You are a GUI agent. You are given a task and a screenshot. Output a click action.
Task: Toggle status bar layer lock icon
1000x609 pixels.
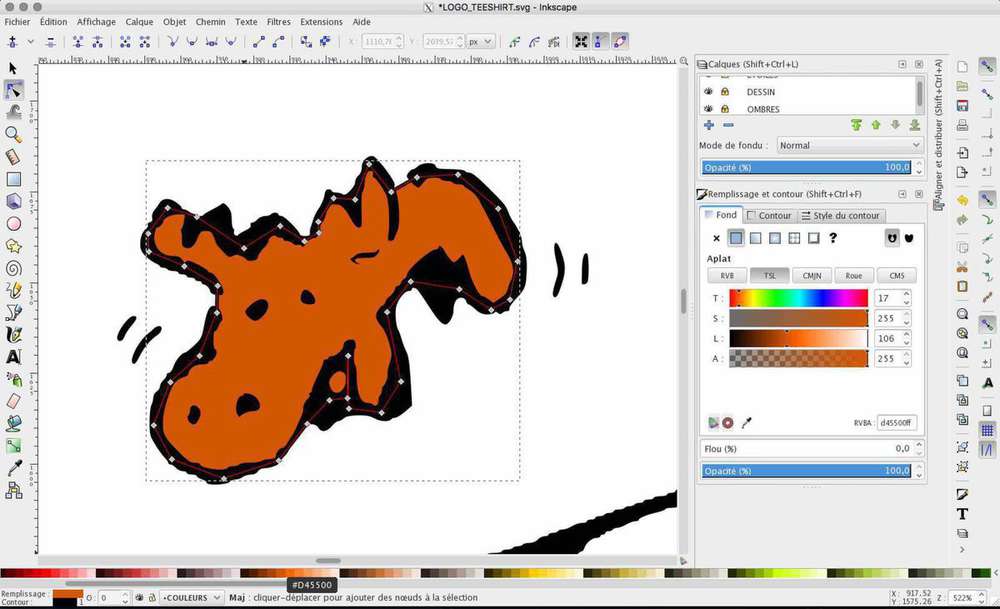(152, 598)
